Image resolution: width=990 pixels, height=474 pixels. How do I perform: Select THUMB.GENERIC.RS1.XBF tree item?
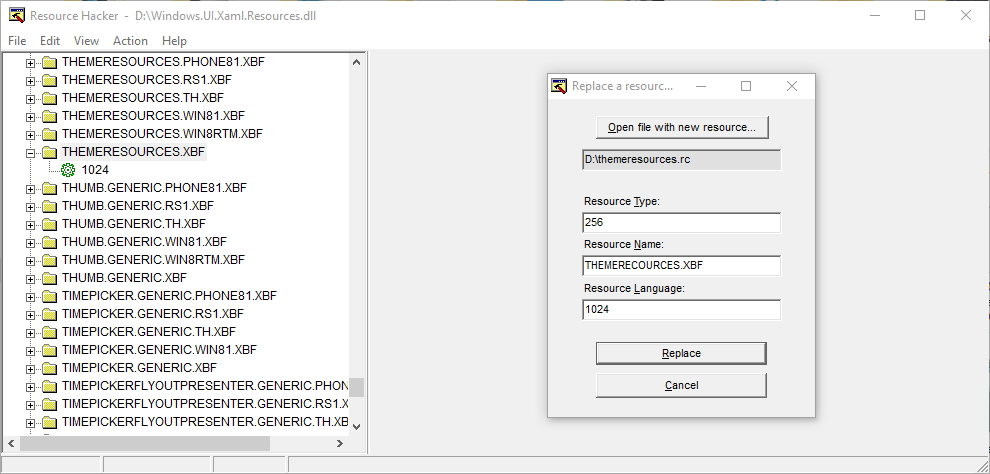tap(138, 206)
